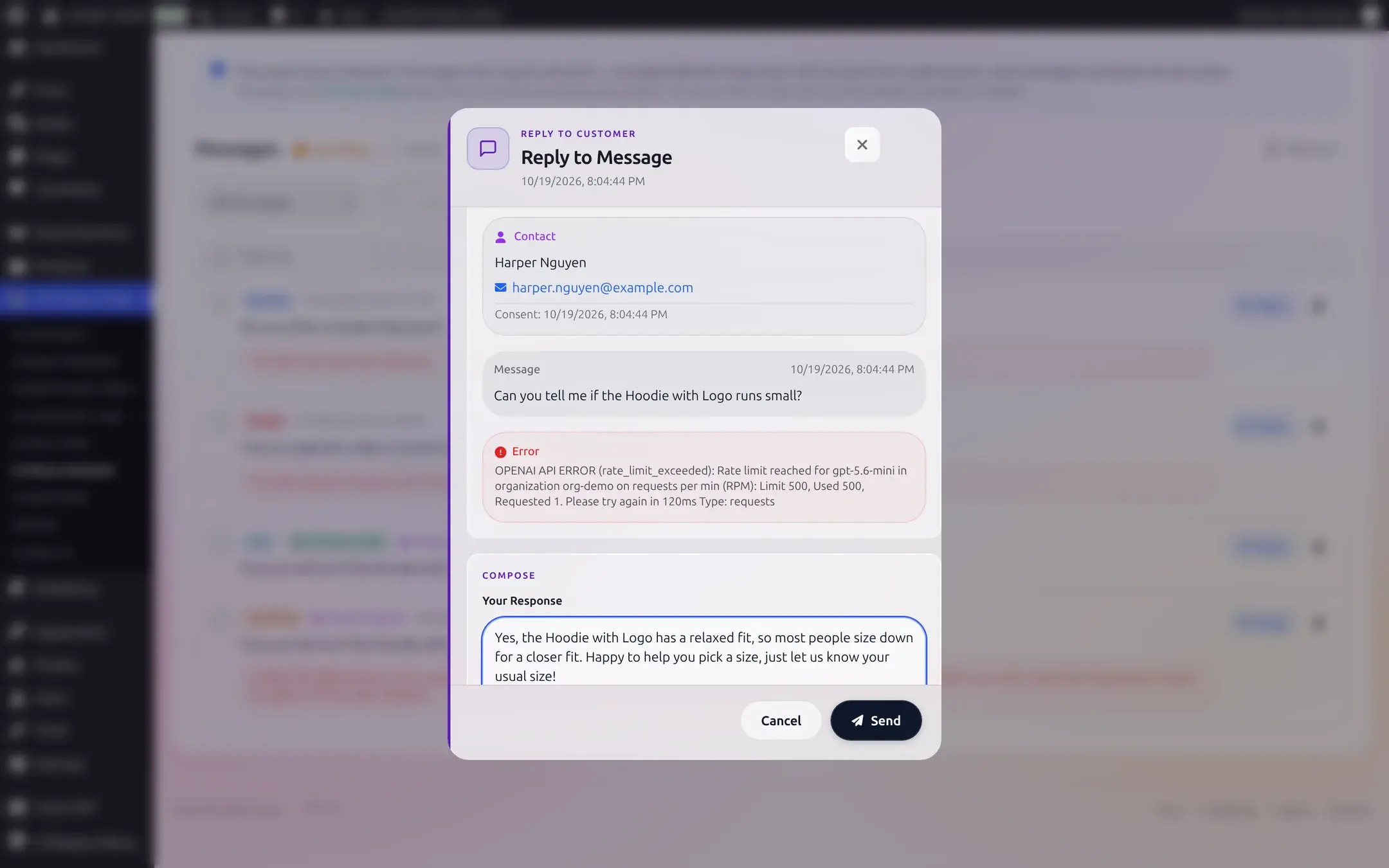
Task: Click the Message timestamp 10/19/2026, 8:04:44 PM
Action: coord(852,369)
